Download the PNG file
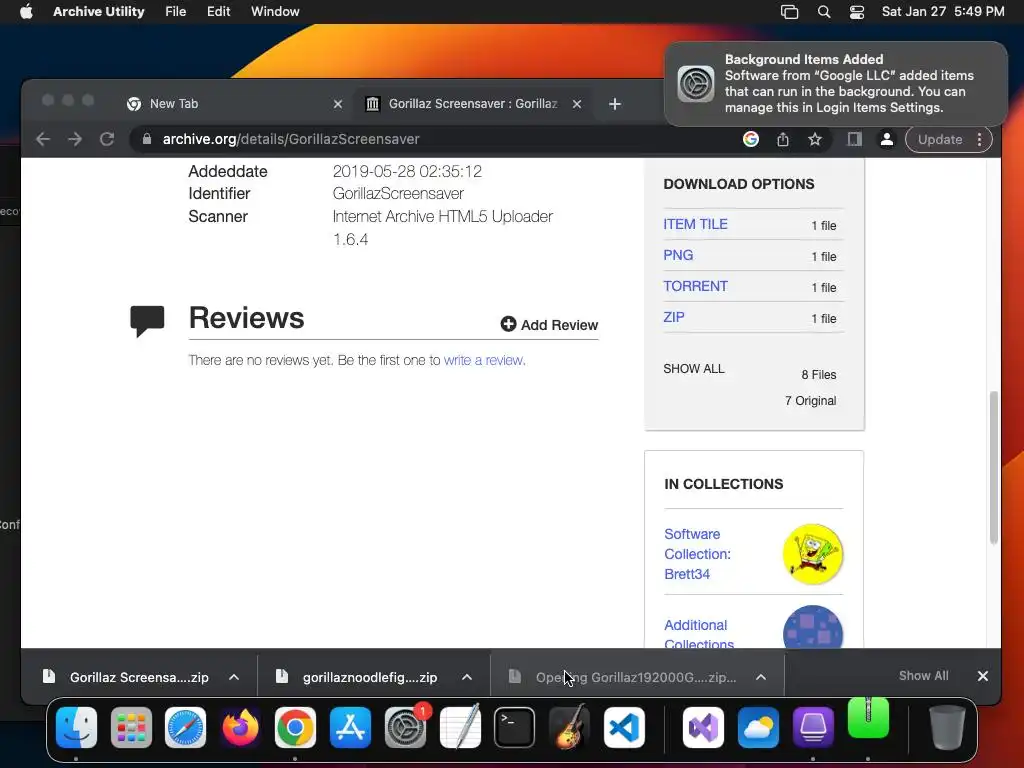Image resolution: width=1024 pixels, height=768 pixels. coord(678,255)
